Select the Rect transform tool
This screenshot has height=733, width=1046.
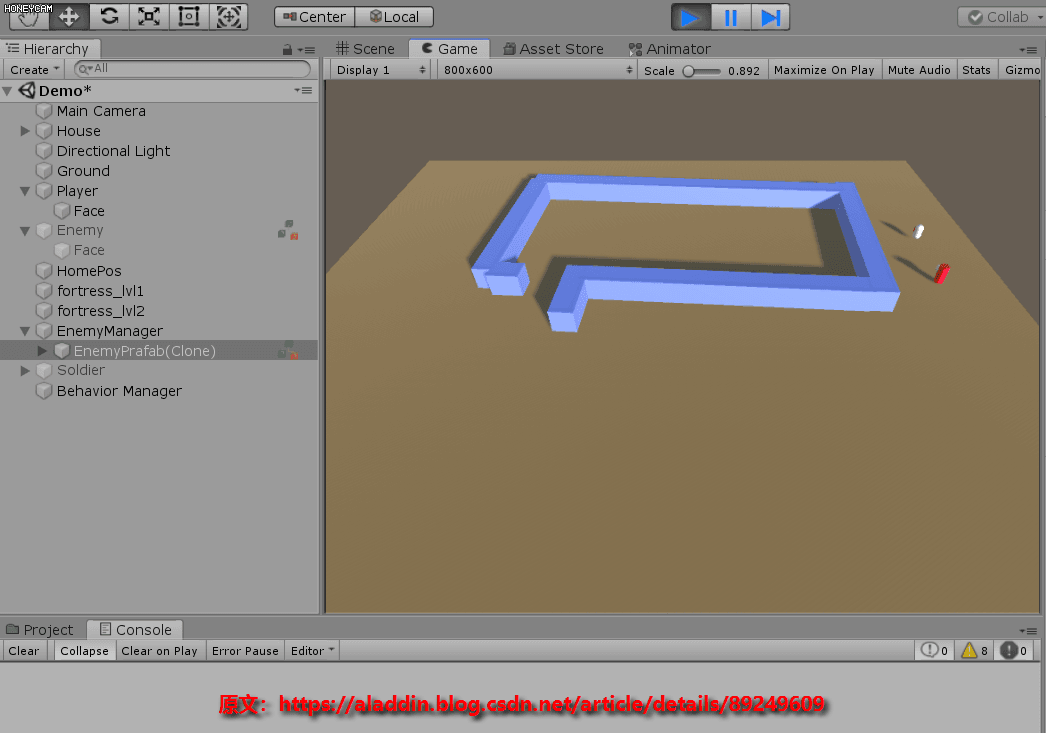tap(189, 17)
